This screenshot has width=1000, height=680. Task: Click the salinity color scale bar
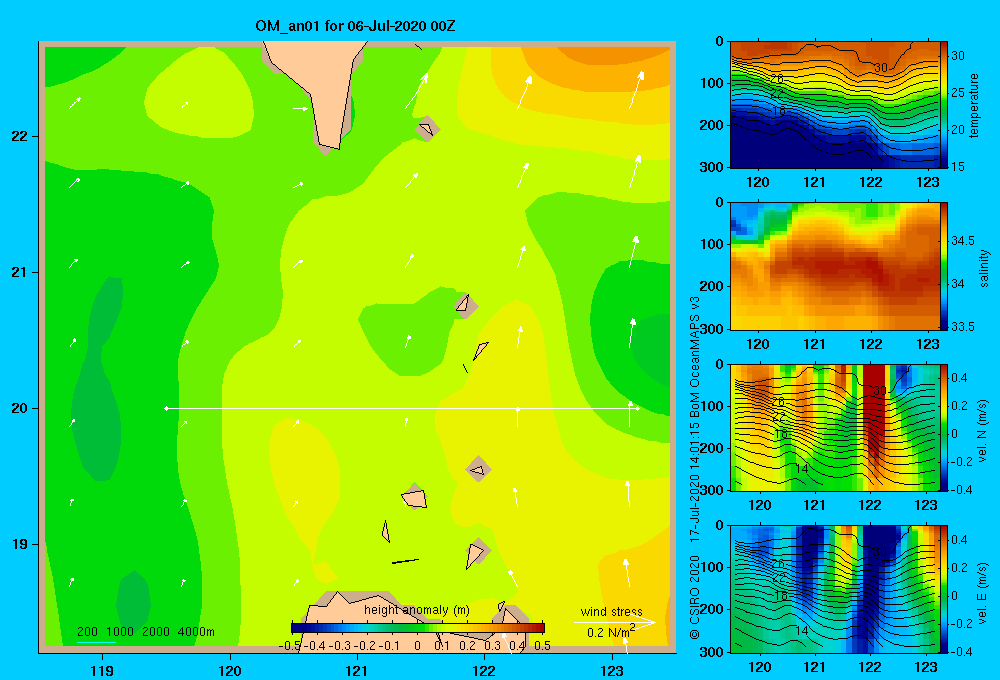[x=944, y=266]
